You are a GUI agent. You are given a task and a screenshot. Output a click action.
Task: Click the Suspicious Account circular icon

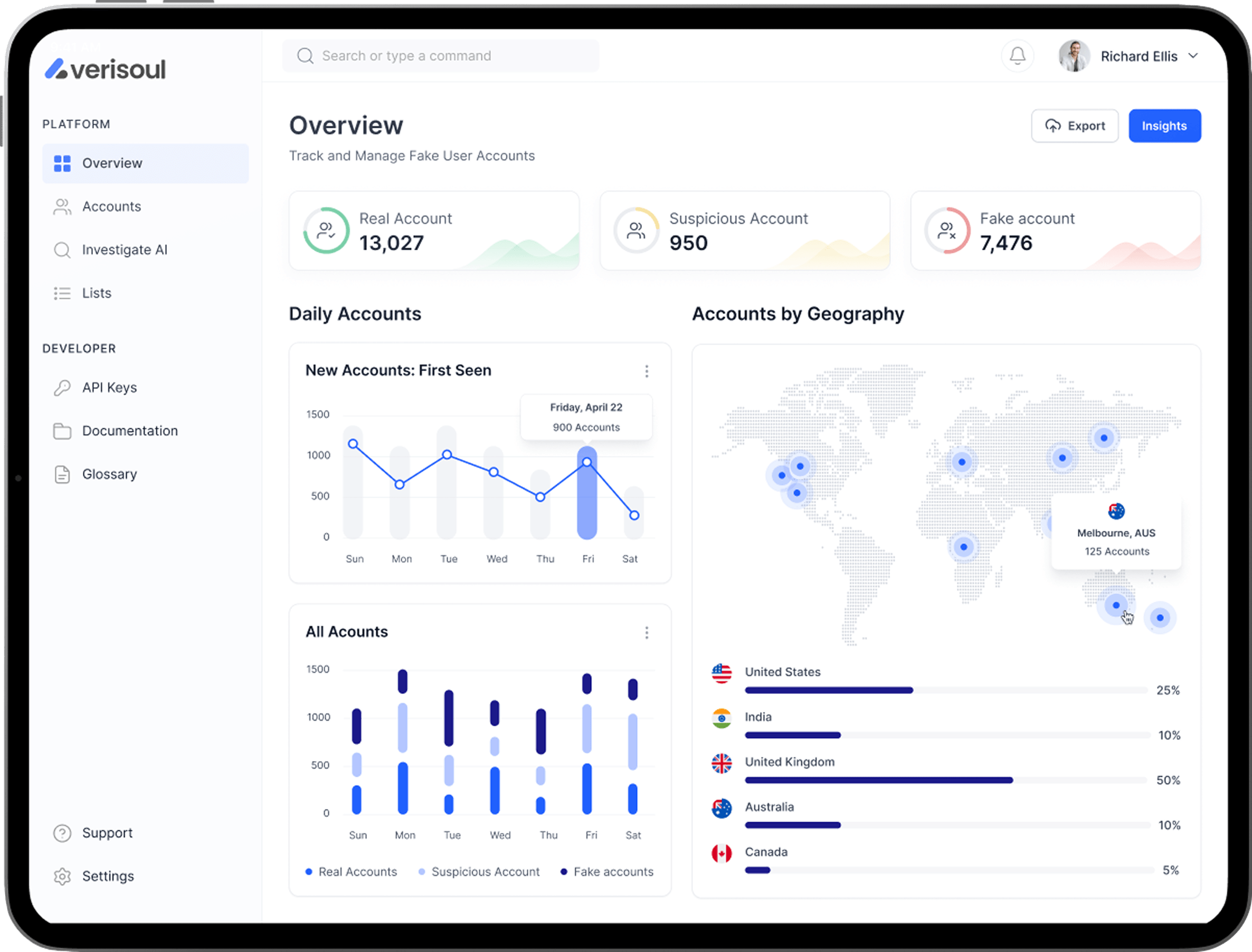click(636, 231)
